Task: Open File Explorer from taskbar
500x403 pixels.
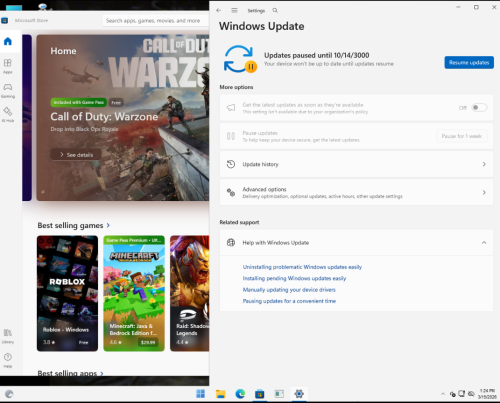Action: coord(220,394)
